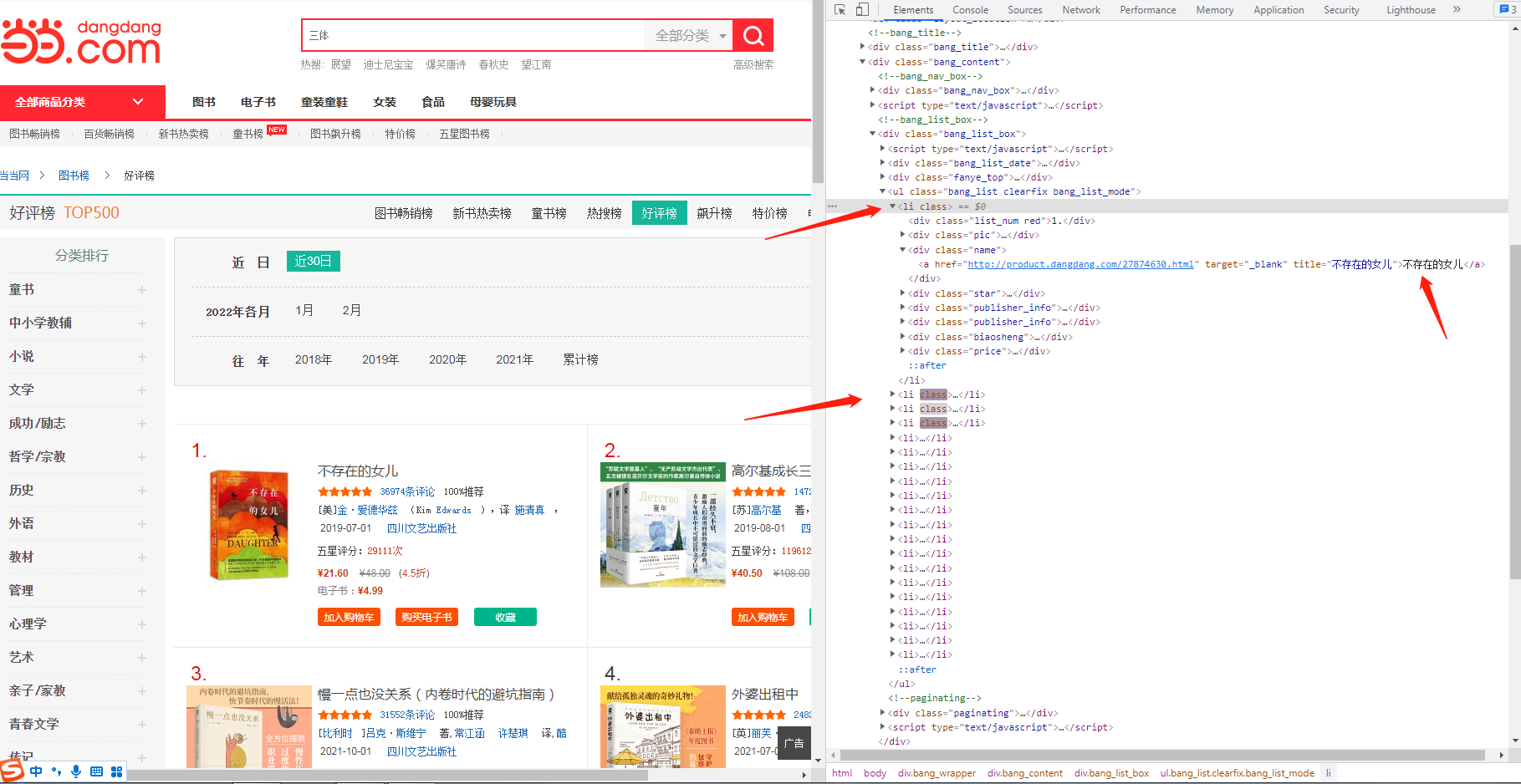Expand div class="bang_title" node
1521x784 pixels.
[x=862, y=46]
